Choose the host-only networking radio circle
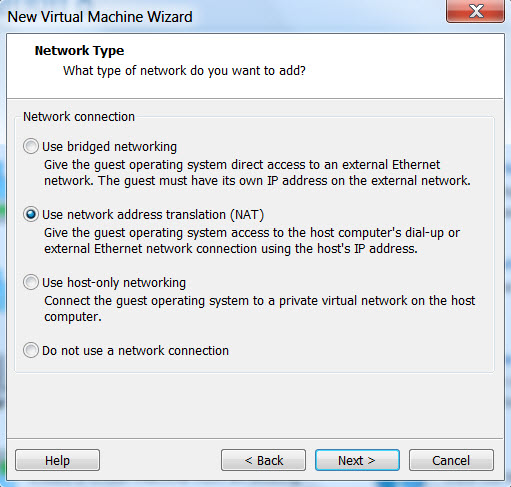The image size is (511, 487). [x=31, y=282]
